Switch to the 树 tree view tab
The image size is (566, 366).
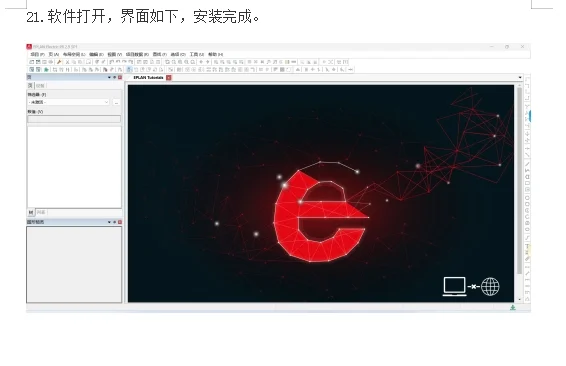31,213
